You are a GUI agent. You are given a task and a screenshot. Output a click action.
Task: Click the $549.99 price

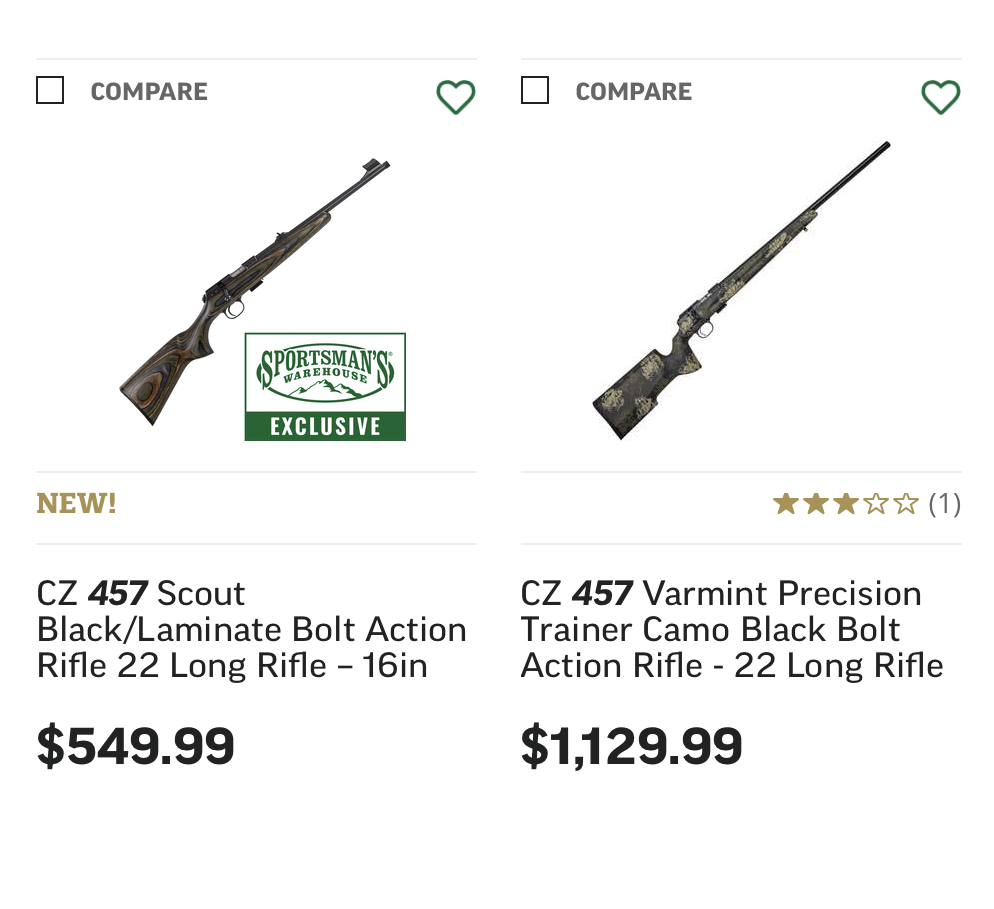coord(136,746)
